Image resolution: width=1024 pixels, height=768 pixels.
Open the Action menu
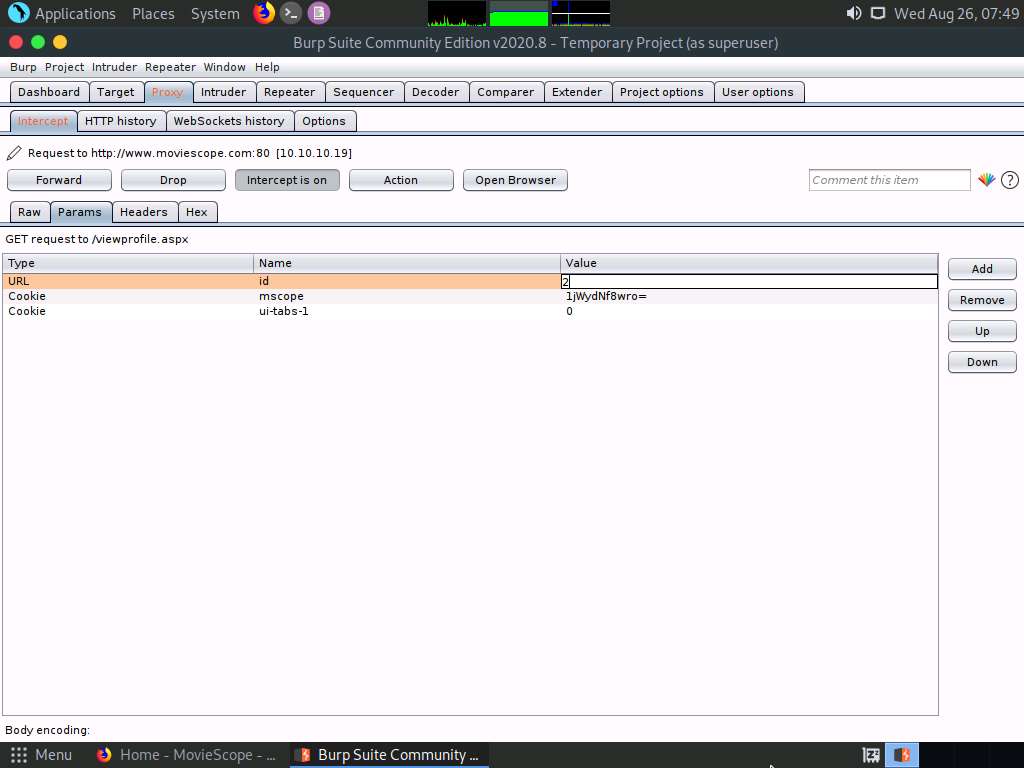point(400,180)
